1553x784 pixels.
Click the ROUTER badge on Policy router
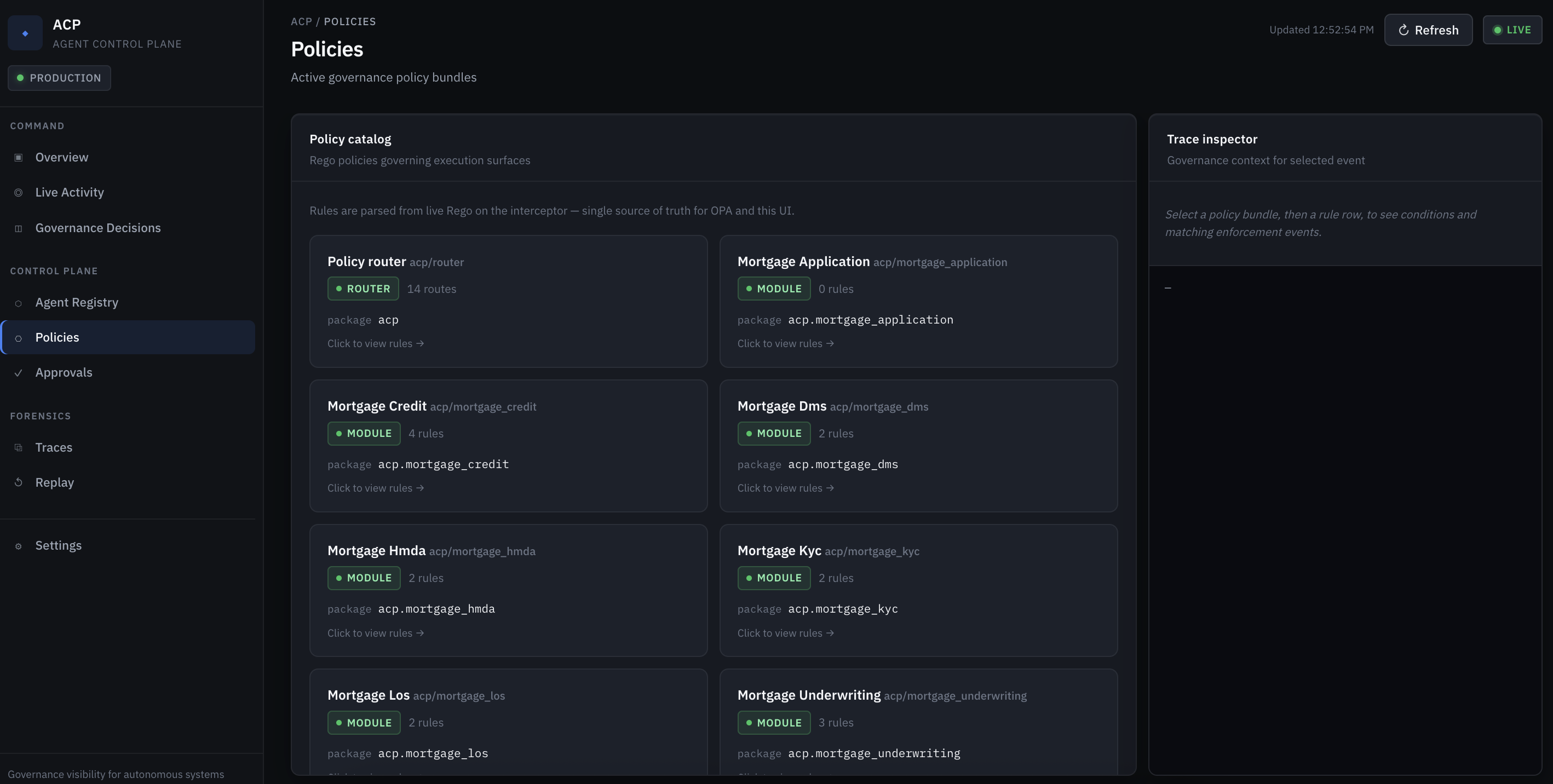point(363,289)
